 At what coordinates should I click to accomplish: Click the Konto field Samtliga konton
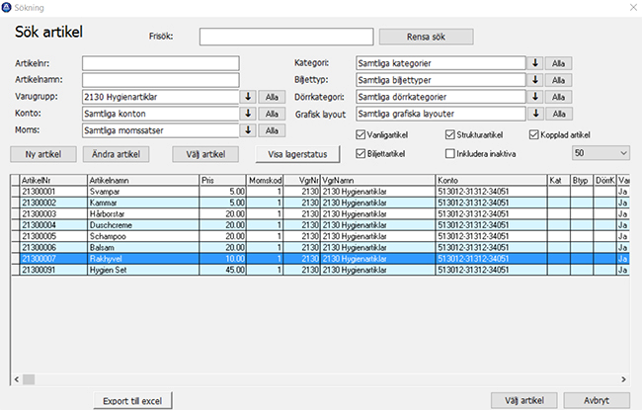(160, 113)
